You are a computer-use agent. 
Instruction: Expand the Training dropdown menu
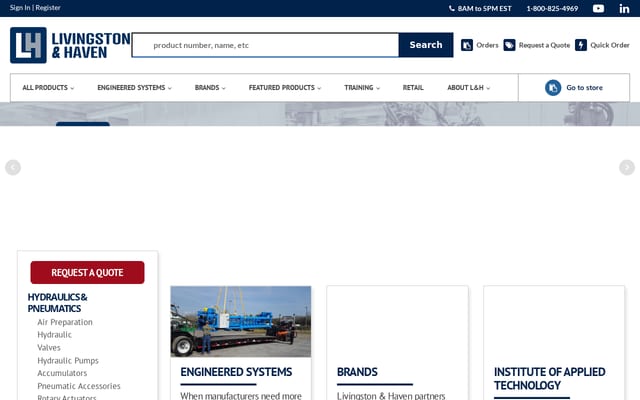[x=362, y=88]
